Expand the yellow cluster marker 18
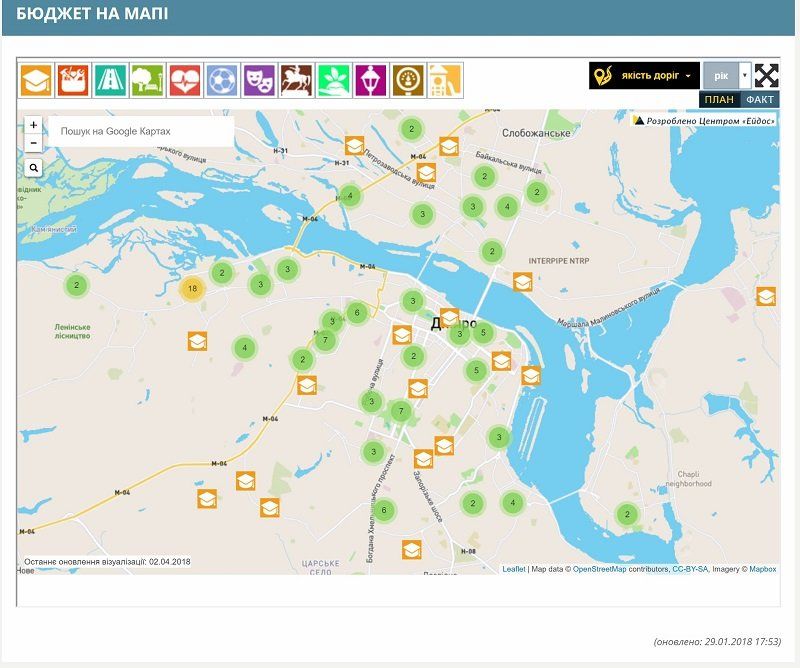 click(192, 289)
